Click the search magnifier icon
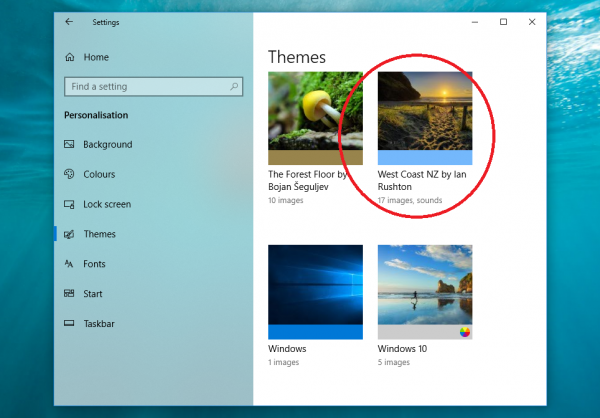The width and height of the screenshot is (600, 418). pyautogui.click(x=234, y=87)
